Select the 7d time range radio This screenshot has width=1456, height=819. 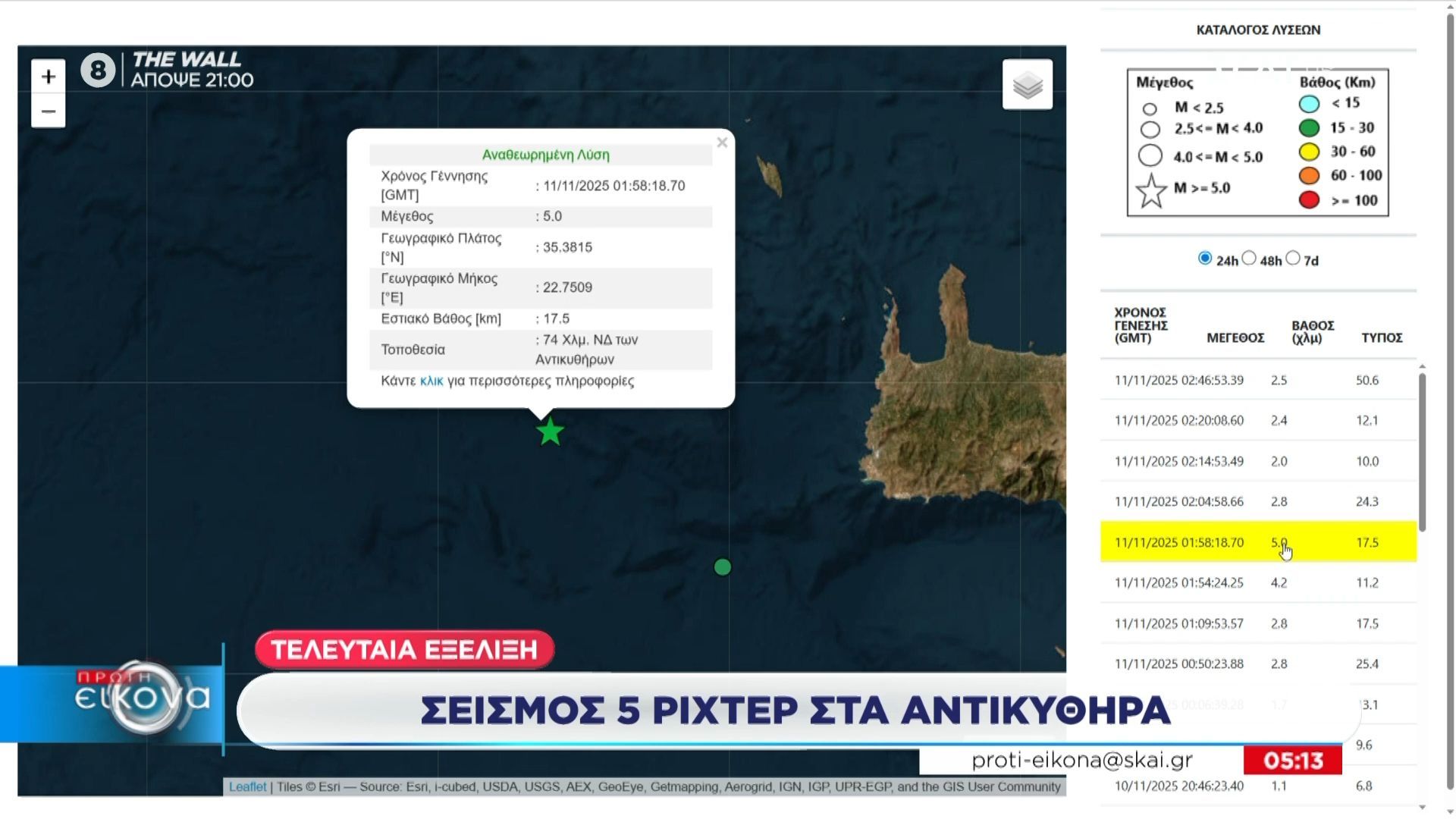point(1293,258)
